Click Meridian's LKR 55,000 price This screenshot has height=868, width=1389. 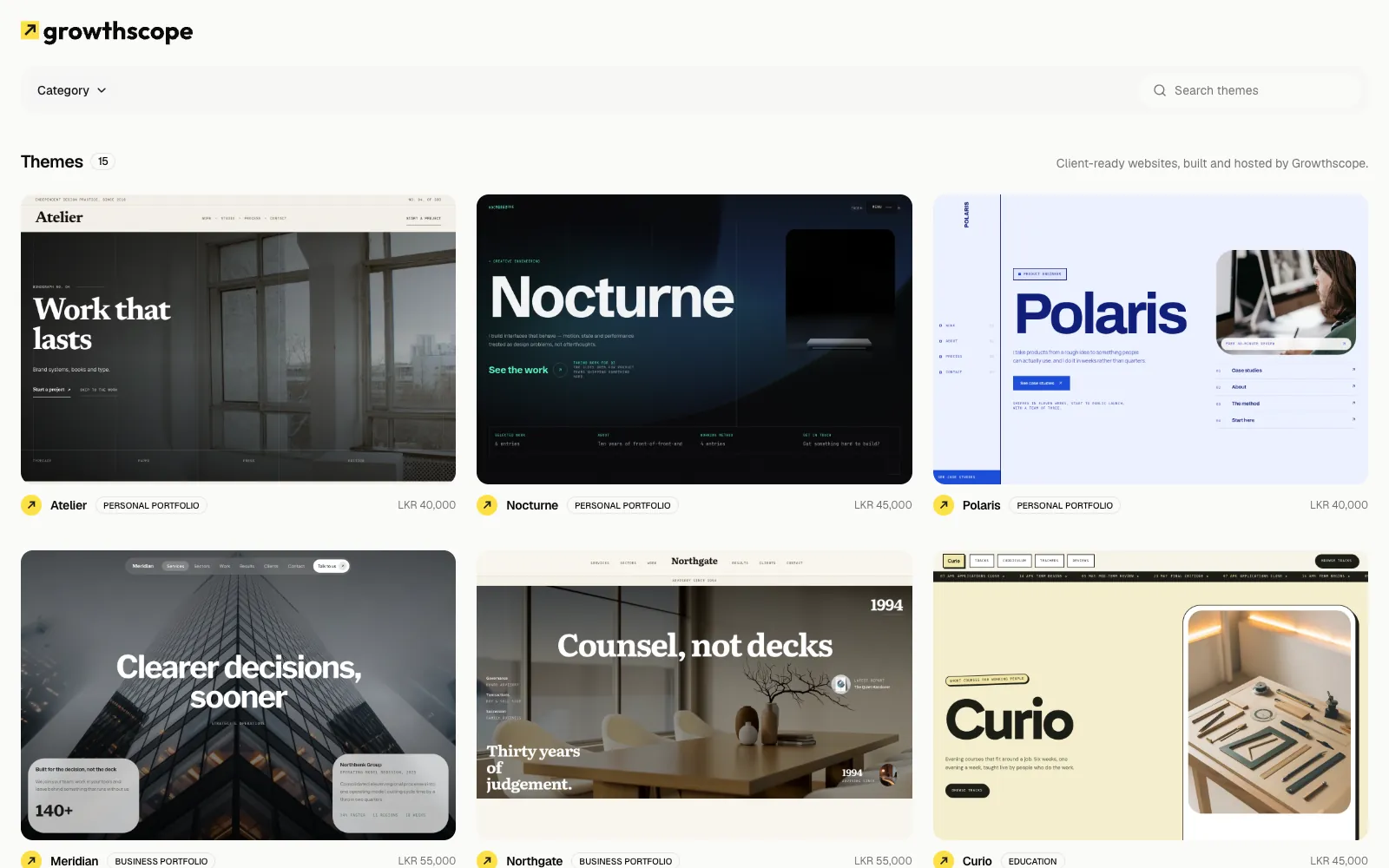click(427, 861)
